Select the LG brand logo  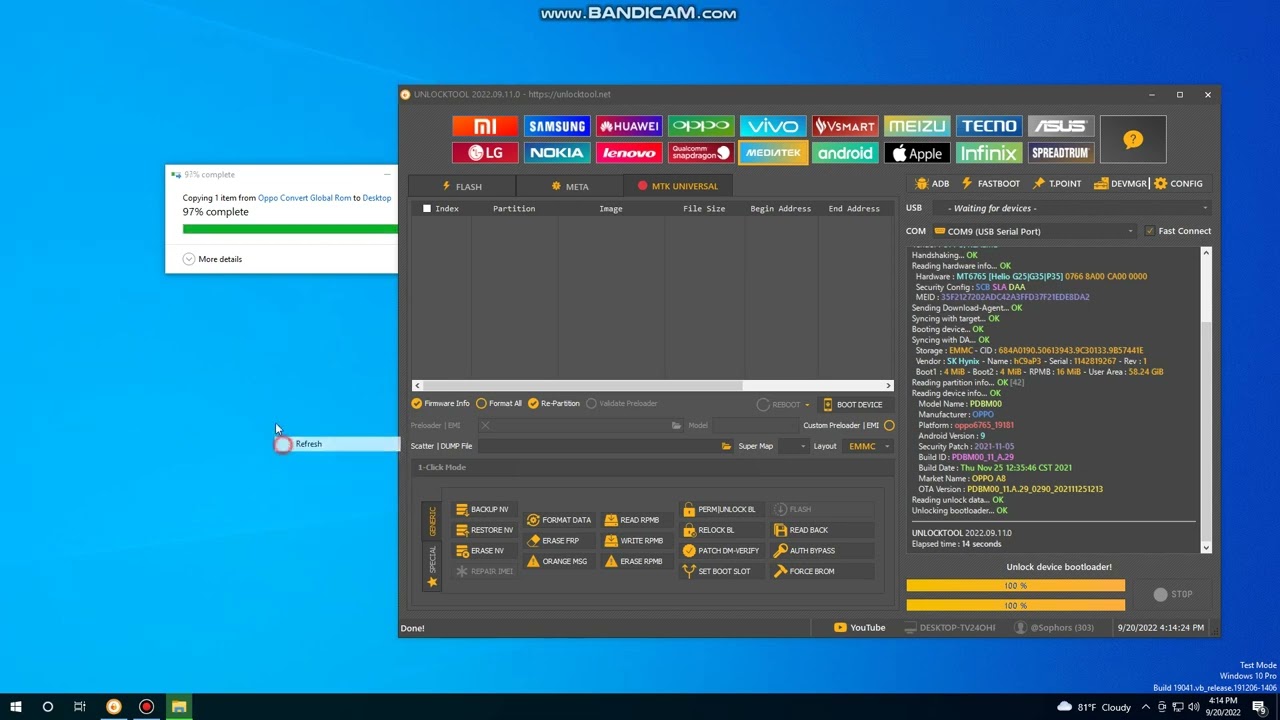tap(485, 153)
